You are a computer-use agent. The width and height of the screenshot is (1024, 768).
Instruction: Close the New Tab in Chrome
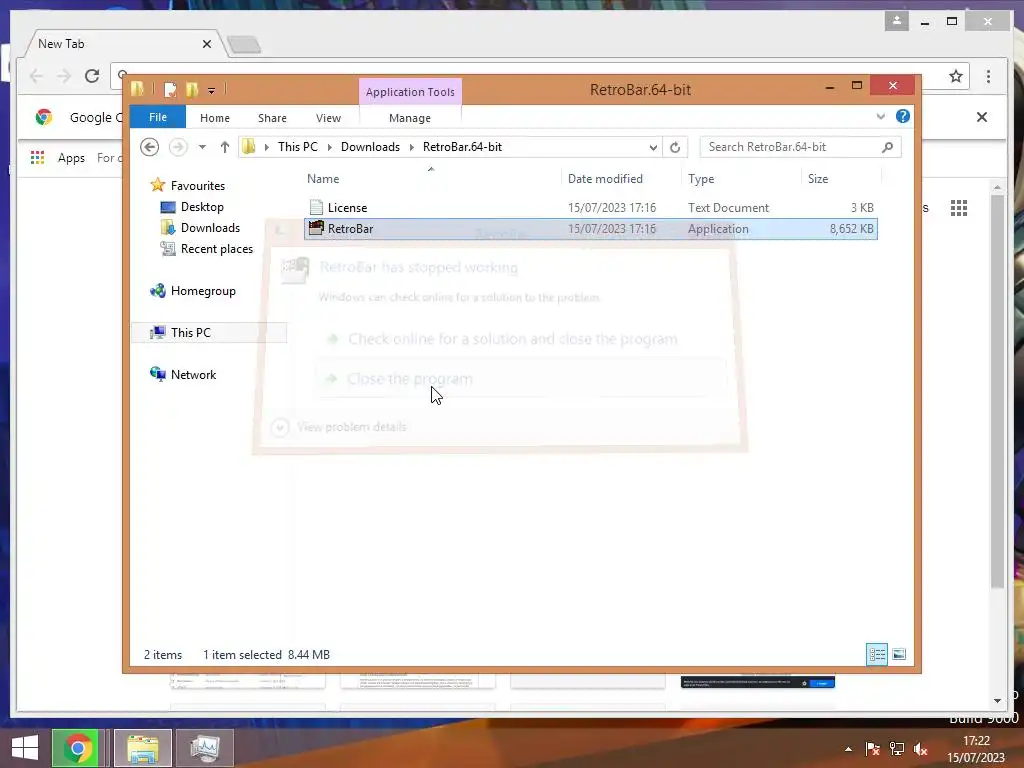coord(206,44)
